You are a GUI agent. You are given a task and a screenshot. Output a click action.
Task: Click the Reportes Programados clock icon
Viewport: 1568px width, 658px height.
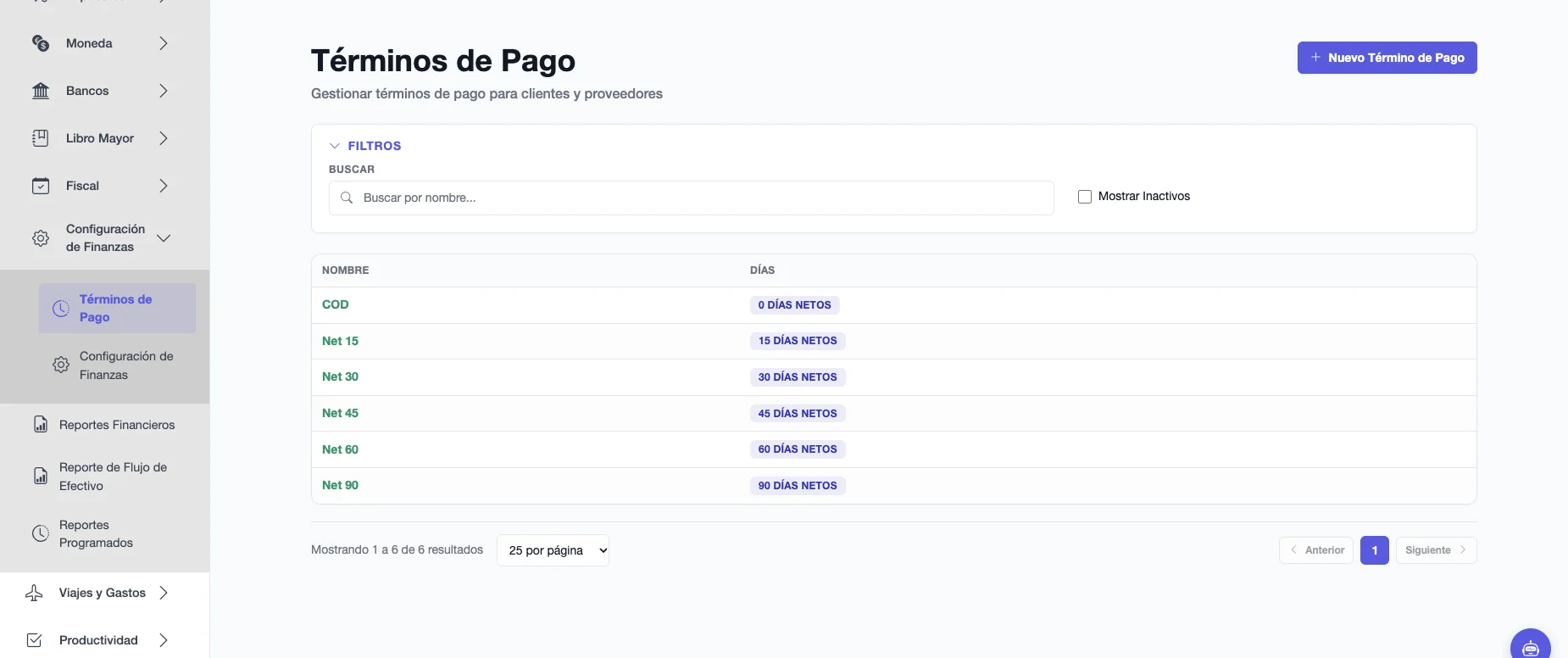pyautogui.click(x=40, y=533)
